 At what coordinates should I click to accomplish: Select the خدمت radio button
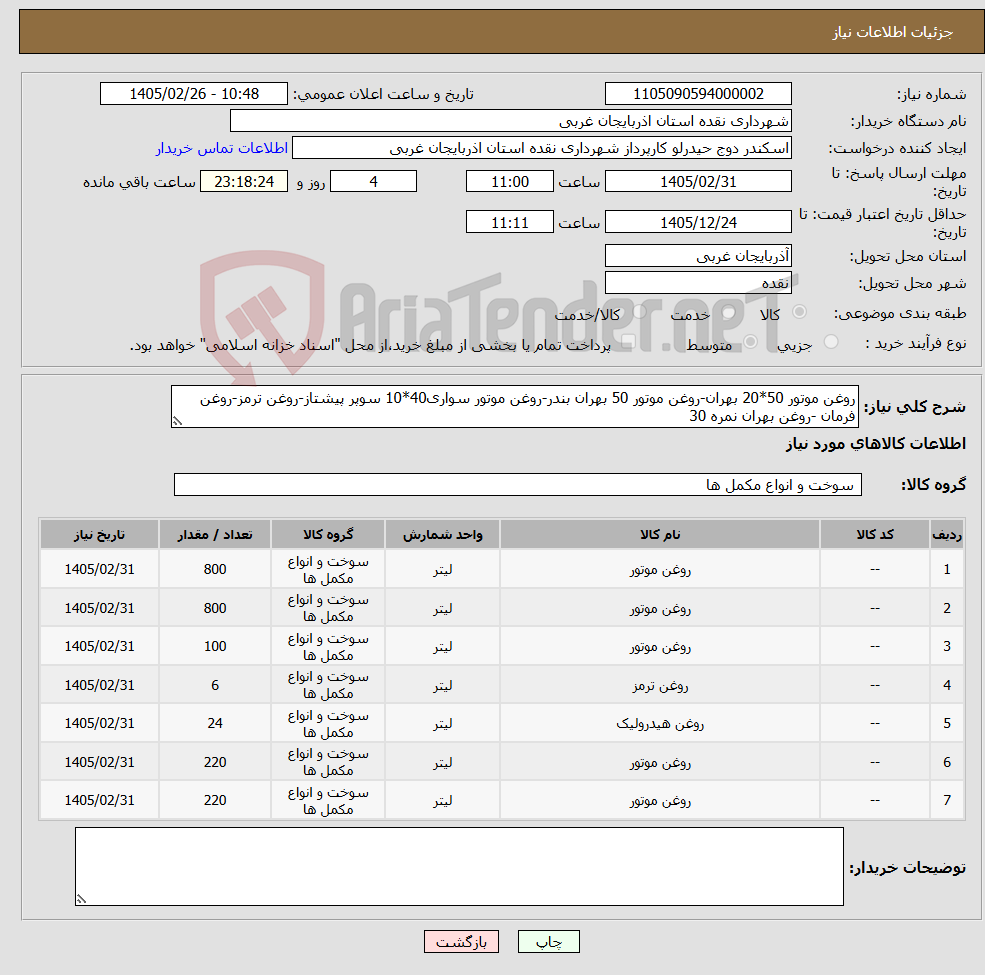729,312
